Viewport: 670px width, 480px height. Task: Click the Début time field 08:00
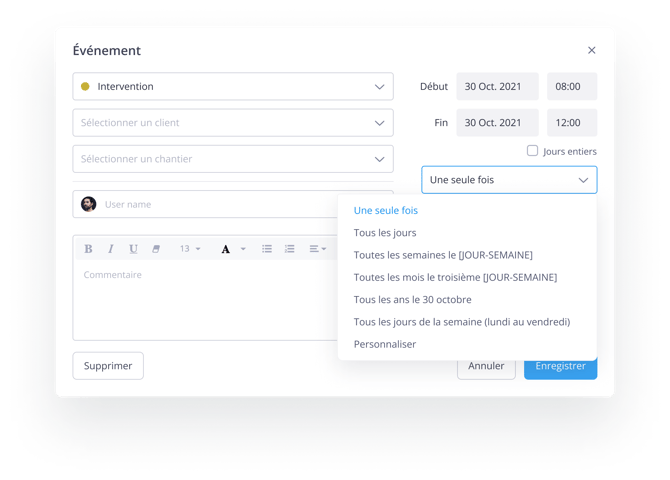(571, 87)
